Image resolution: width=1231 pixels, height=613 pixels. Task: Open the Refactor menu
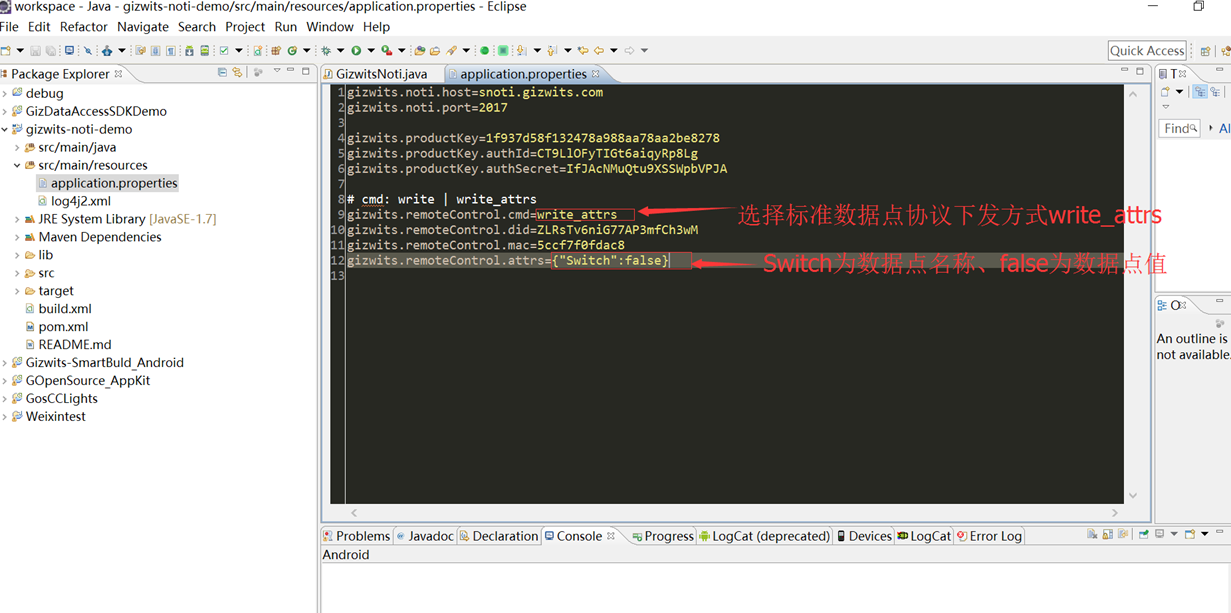pyautogui.click(x=83, y=27)
